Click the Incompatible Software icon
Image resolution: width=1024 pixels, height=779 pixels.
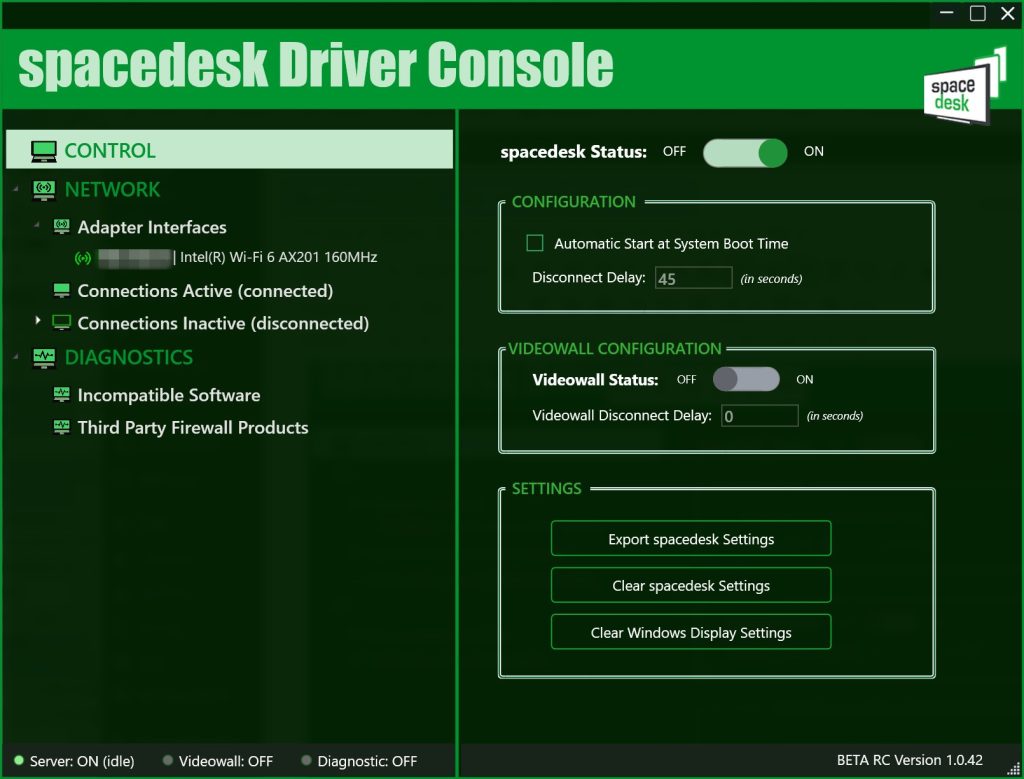click(x=61, y=394)
